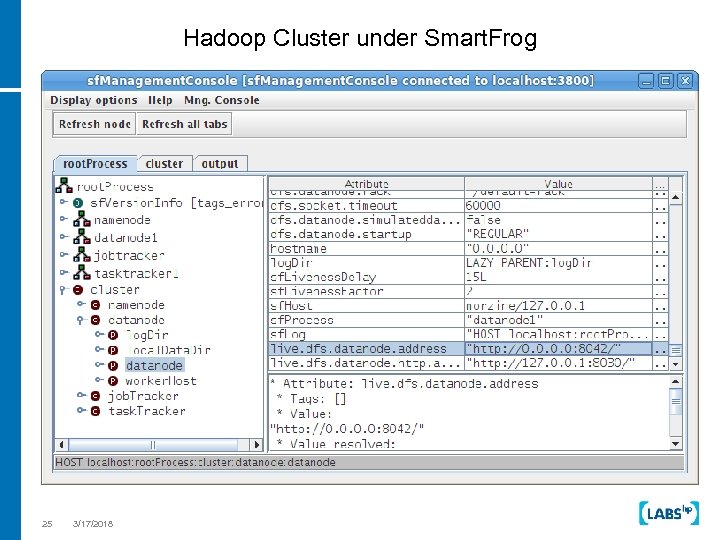The height and width of the screenshot is (540, 720).
Task: Click the Refresh all tabs button
Action: 185,124
